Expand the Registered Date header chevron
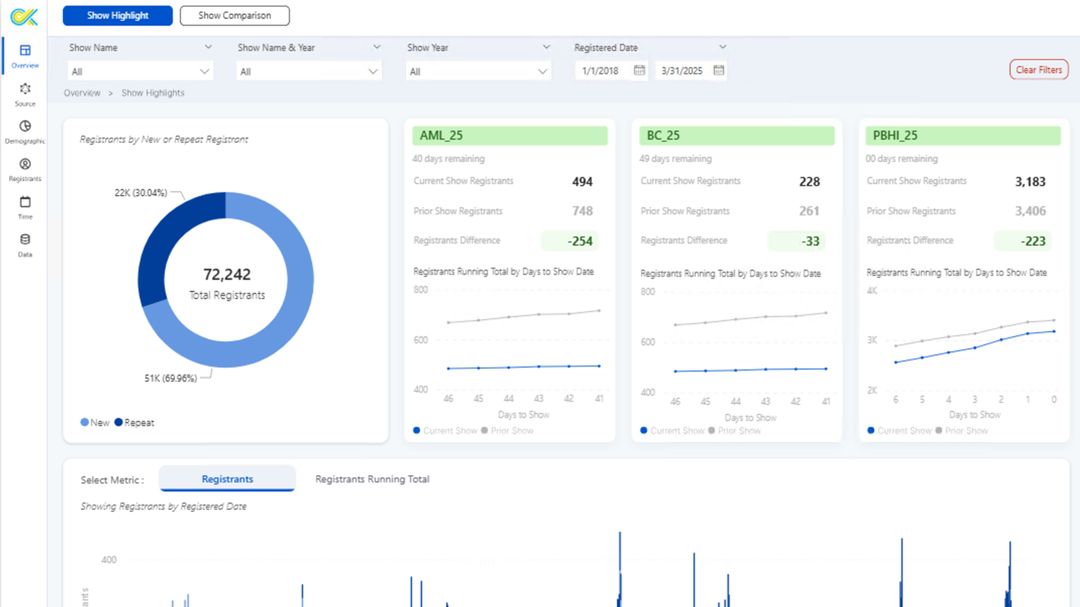The height and width of the screenshot is (607, 1080). click(x=723, y=47)
